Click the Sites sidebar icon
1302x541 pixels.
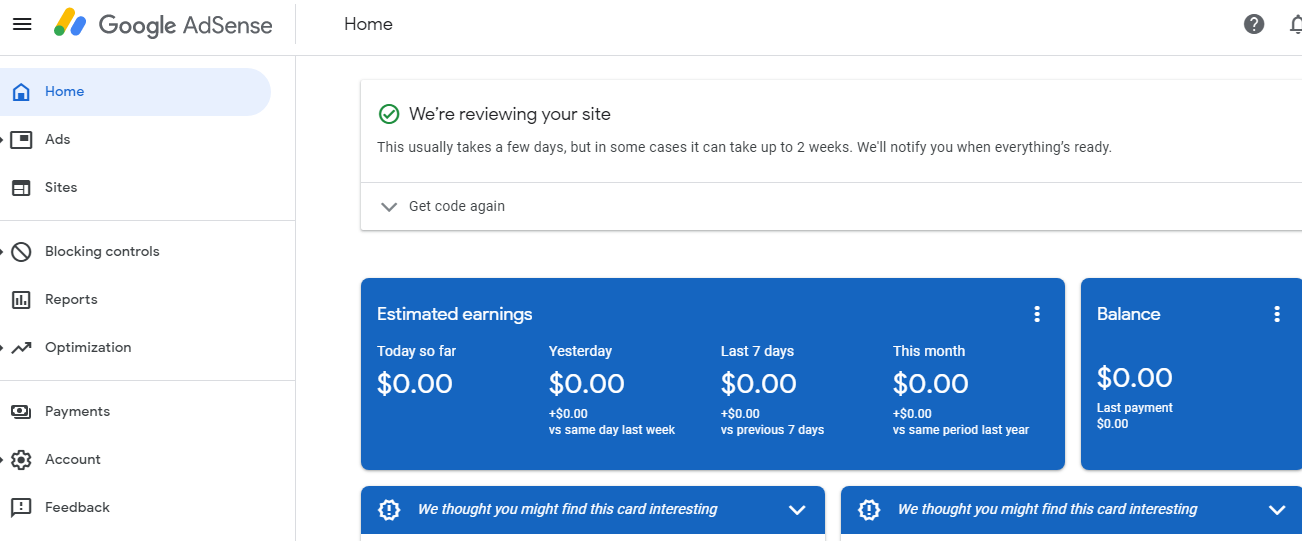[x=21, y=188]
